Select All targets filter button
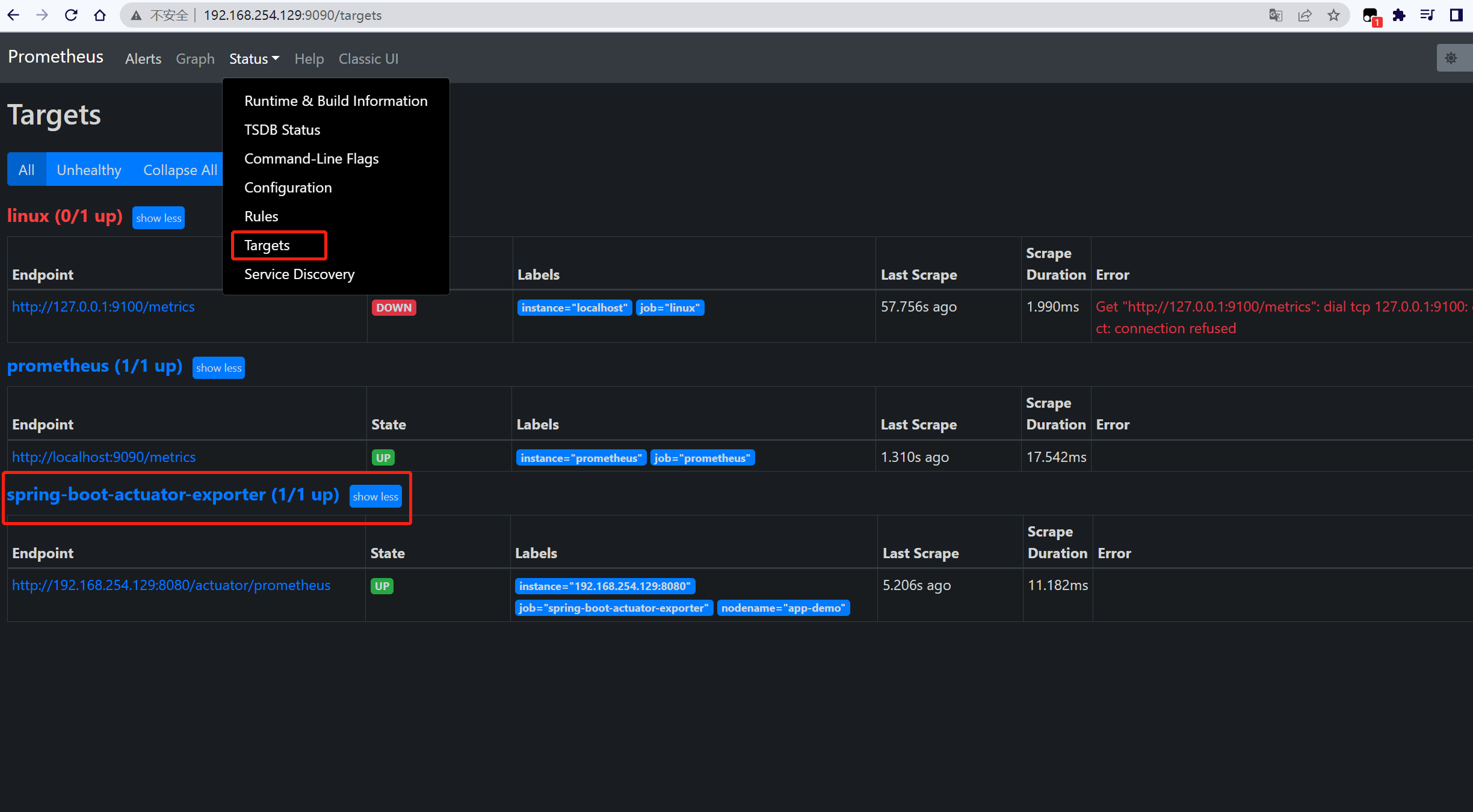1473x812 pixels. 26,169
